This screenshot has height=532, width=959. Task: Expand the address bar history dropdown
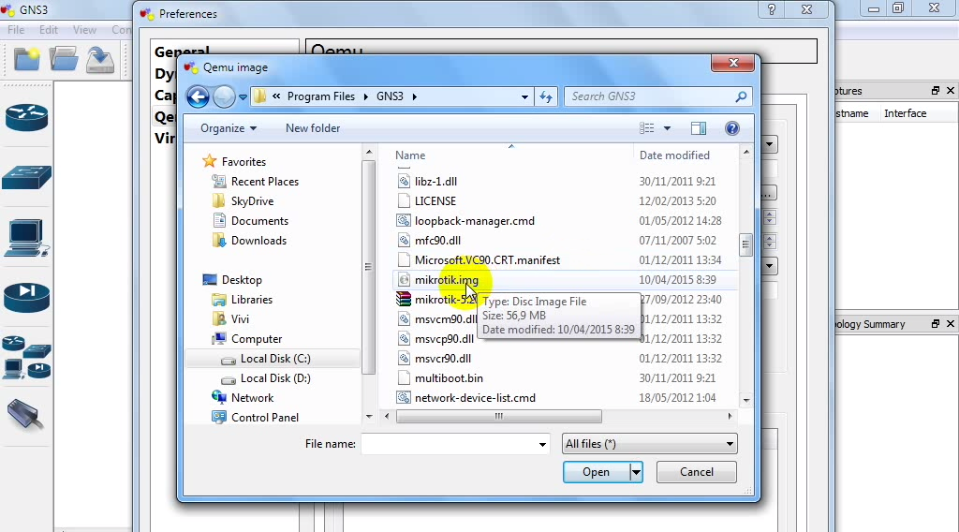click(525, 97)
